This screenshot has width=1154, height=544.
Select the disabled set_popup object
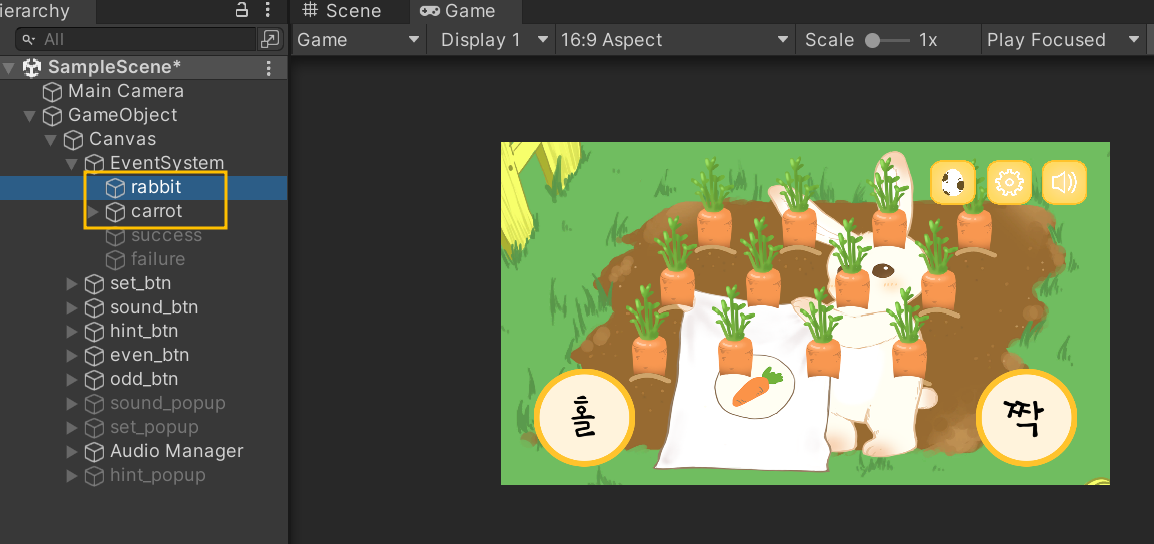click(154, 427)
